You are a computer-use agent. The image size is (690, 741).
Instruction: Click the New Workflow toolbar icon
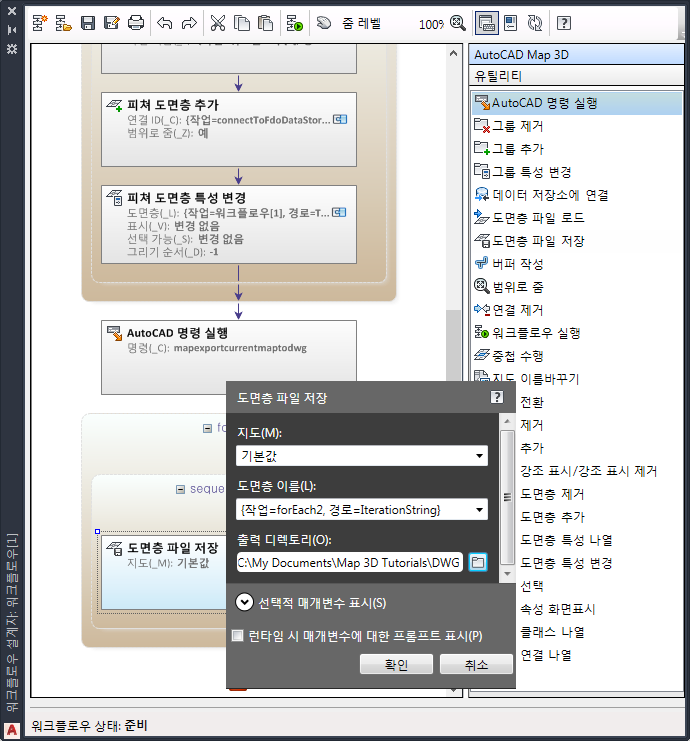40,23
